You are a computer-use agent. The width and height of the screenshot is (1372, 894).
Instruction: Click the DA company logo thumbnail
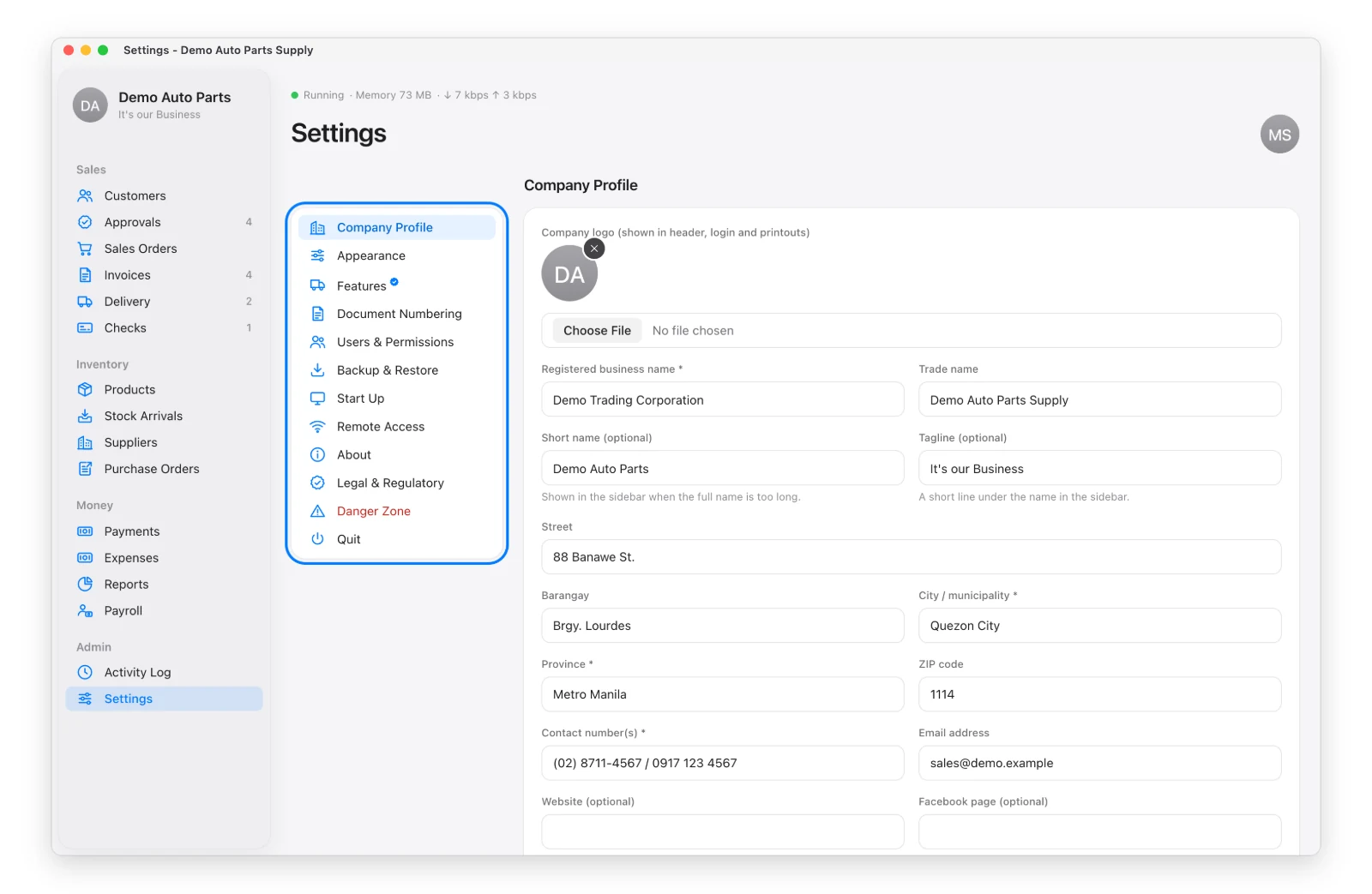point(569,273)
